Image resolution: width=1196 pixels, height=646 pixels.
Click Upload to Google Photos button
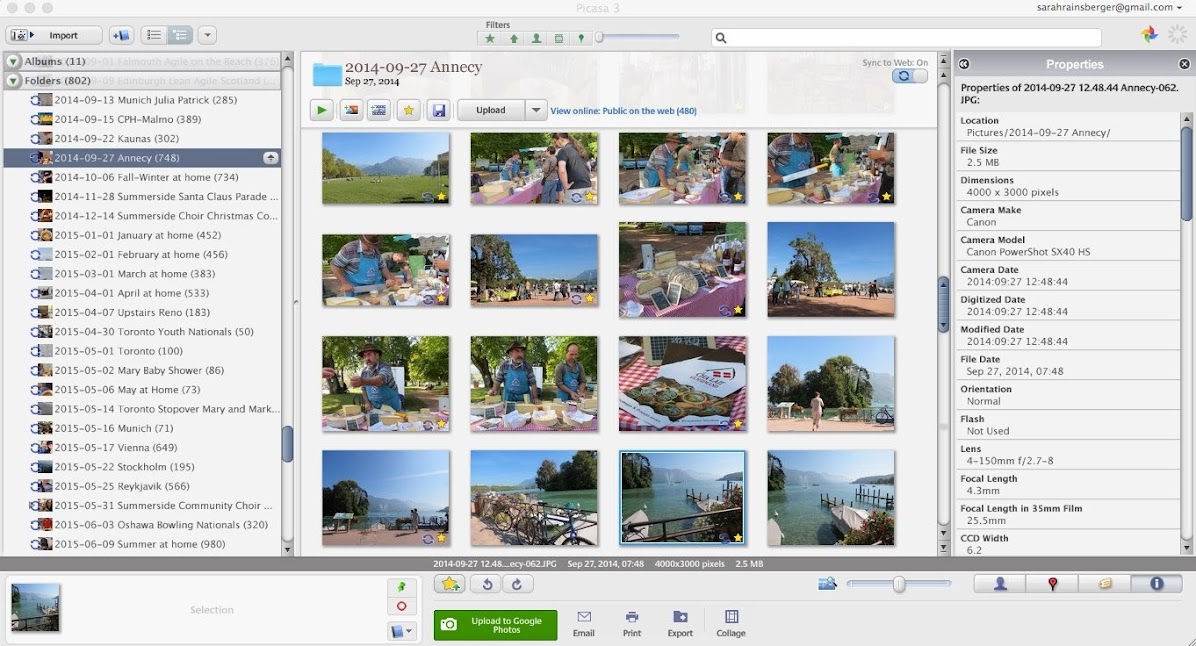click(x=496, y=625)
